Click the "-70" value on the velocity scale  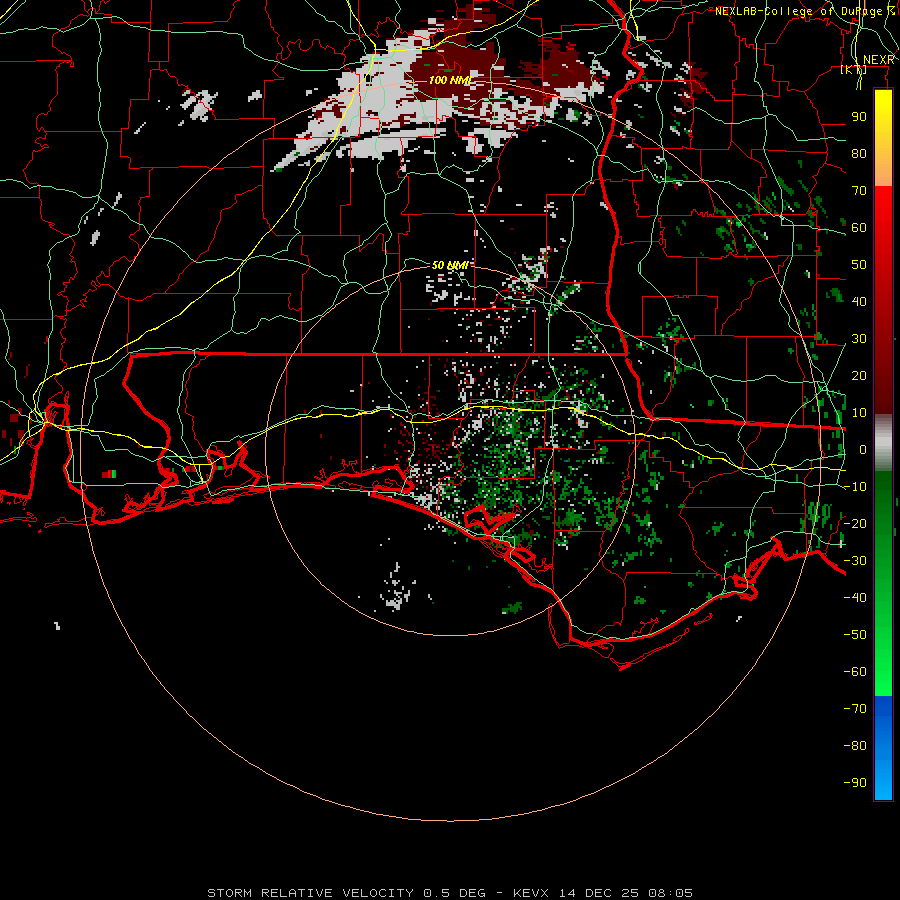coord(855,709)
